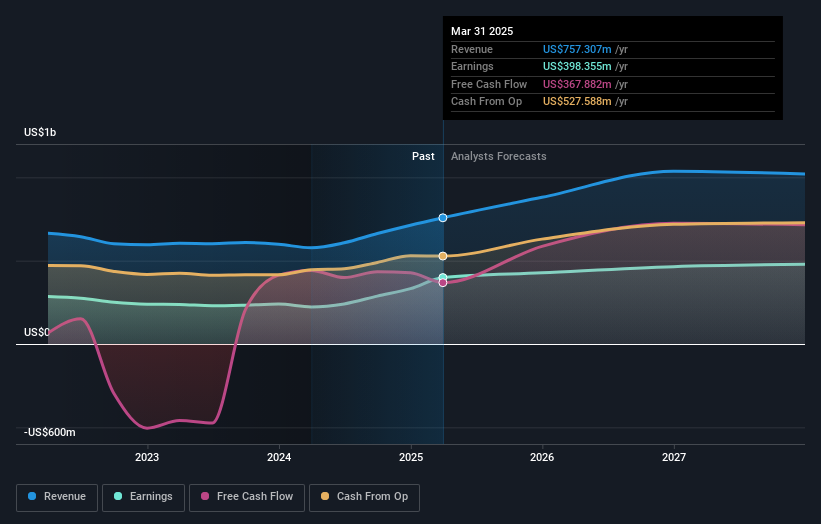This screenshot has width=821, height=524.
Task: Click the teal Earnings data point marker
Action: point(443,277)
